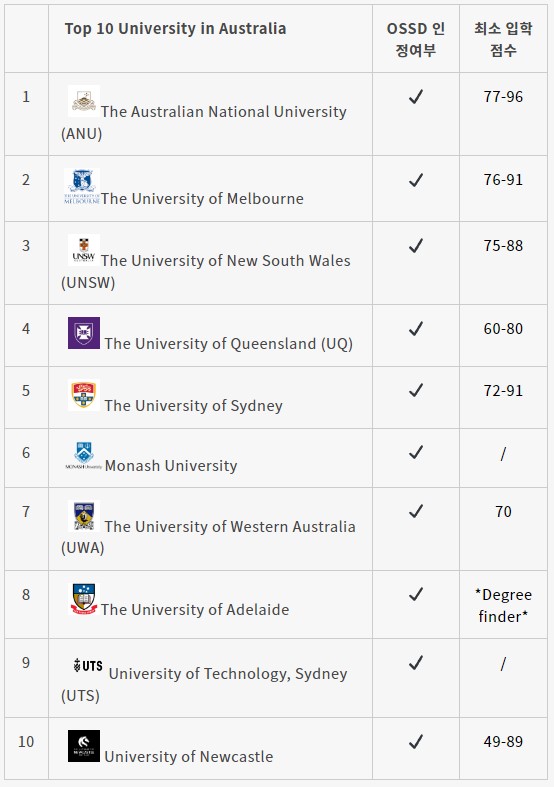554x787 pixels.
Task: Click the OSSD checkmark in the ANU row
Action: 416,96
